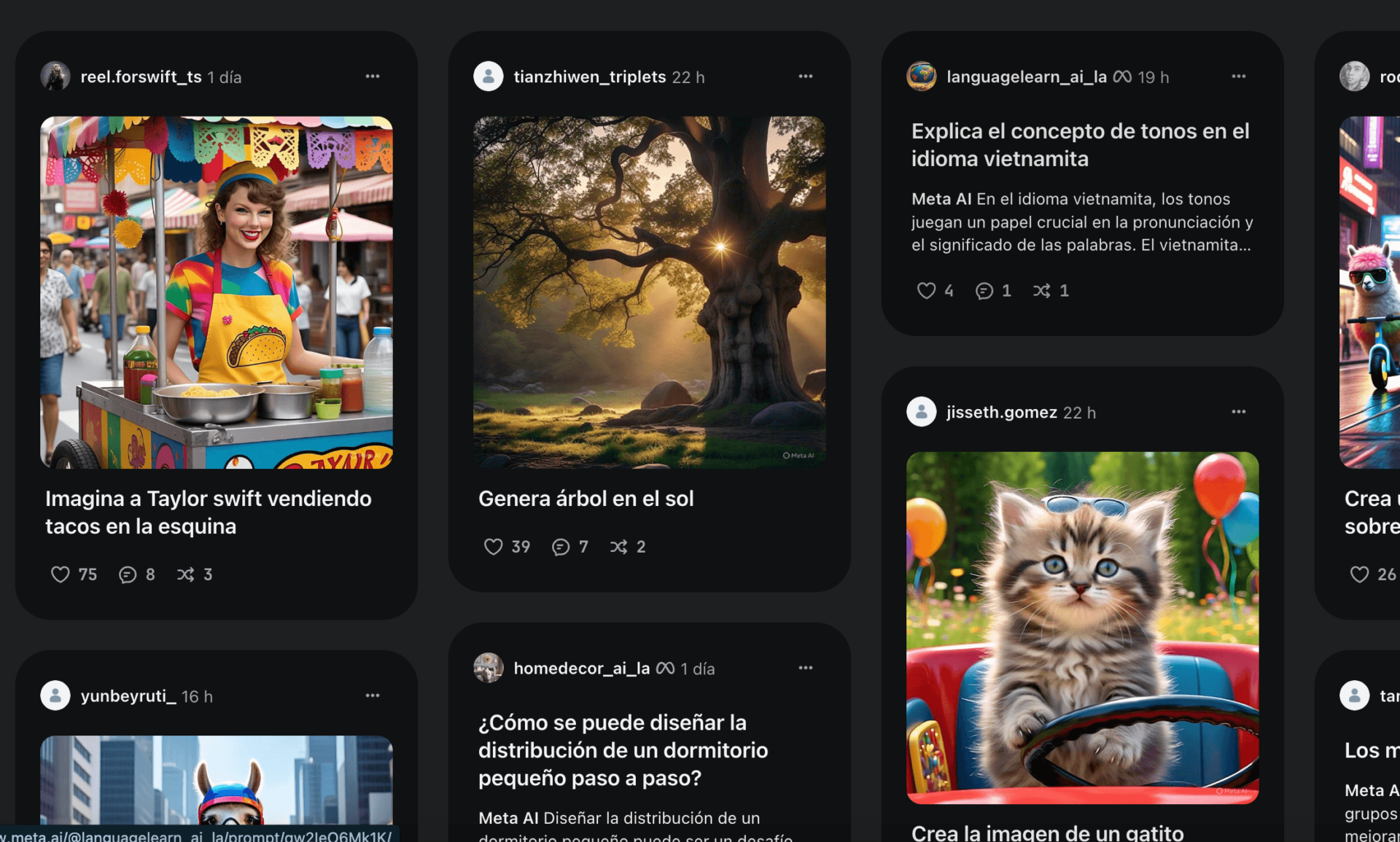Open homedecor_ai_la profile avatar
Viewport: 1400px width, 842px height.
pos(489,668)
